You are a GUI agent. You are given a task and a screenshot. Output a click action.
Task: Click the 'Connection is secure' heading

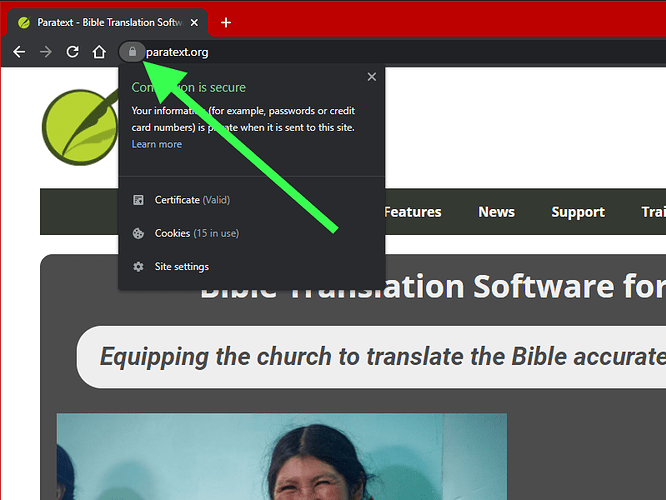coord(189,88)
